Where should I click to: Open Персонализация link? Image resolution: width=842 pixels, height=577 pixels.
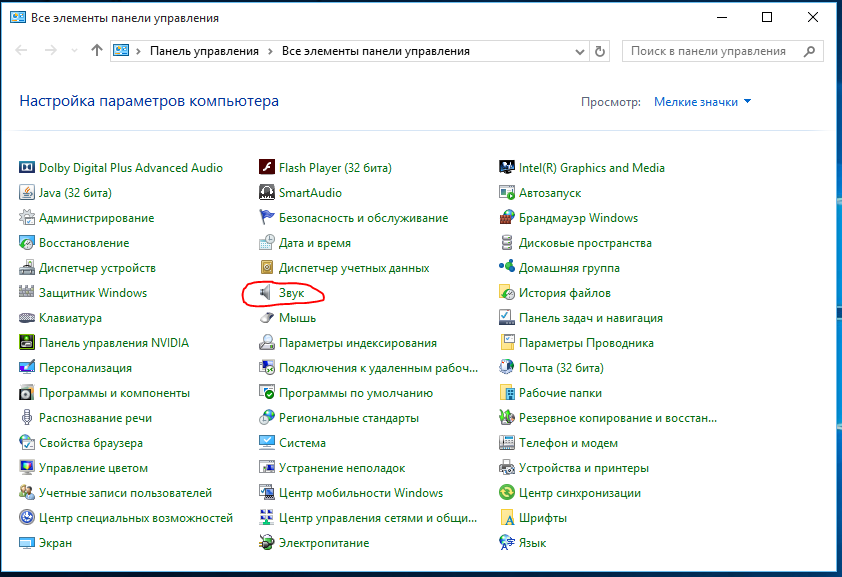point(85,368)
